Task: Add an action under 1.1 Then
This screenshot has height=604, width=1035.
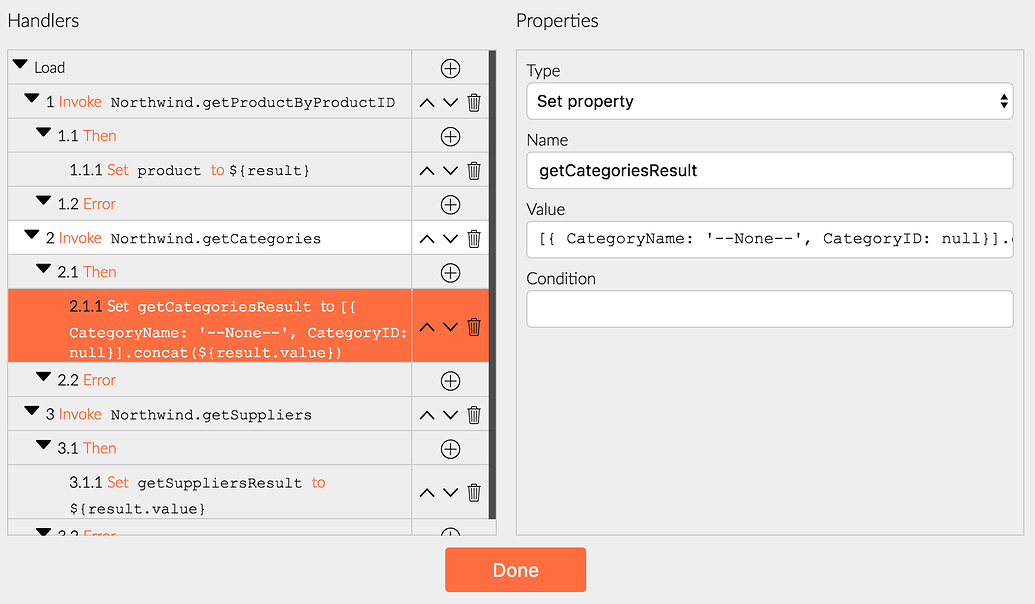Action: click(450, 137)
